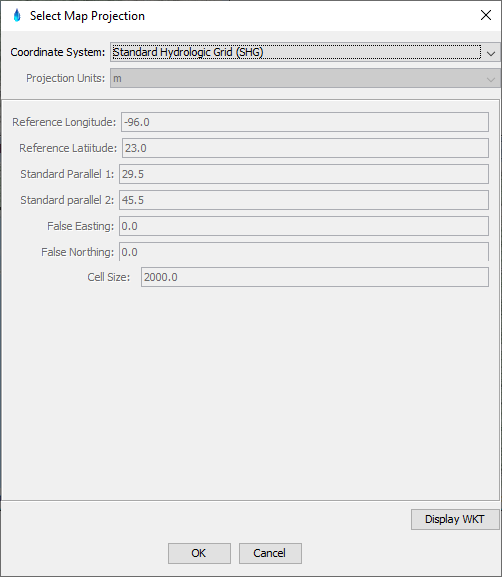Focus the Cell Size field
Image resolution: width=502 pixels, height=577 pixels.
click(315, 277)
